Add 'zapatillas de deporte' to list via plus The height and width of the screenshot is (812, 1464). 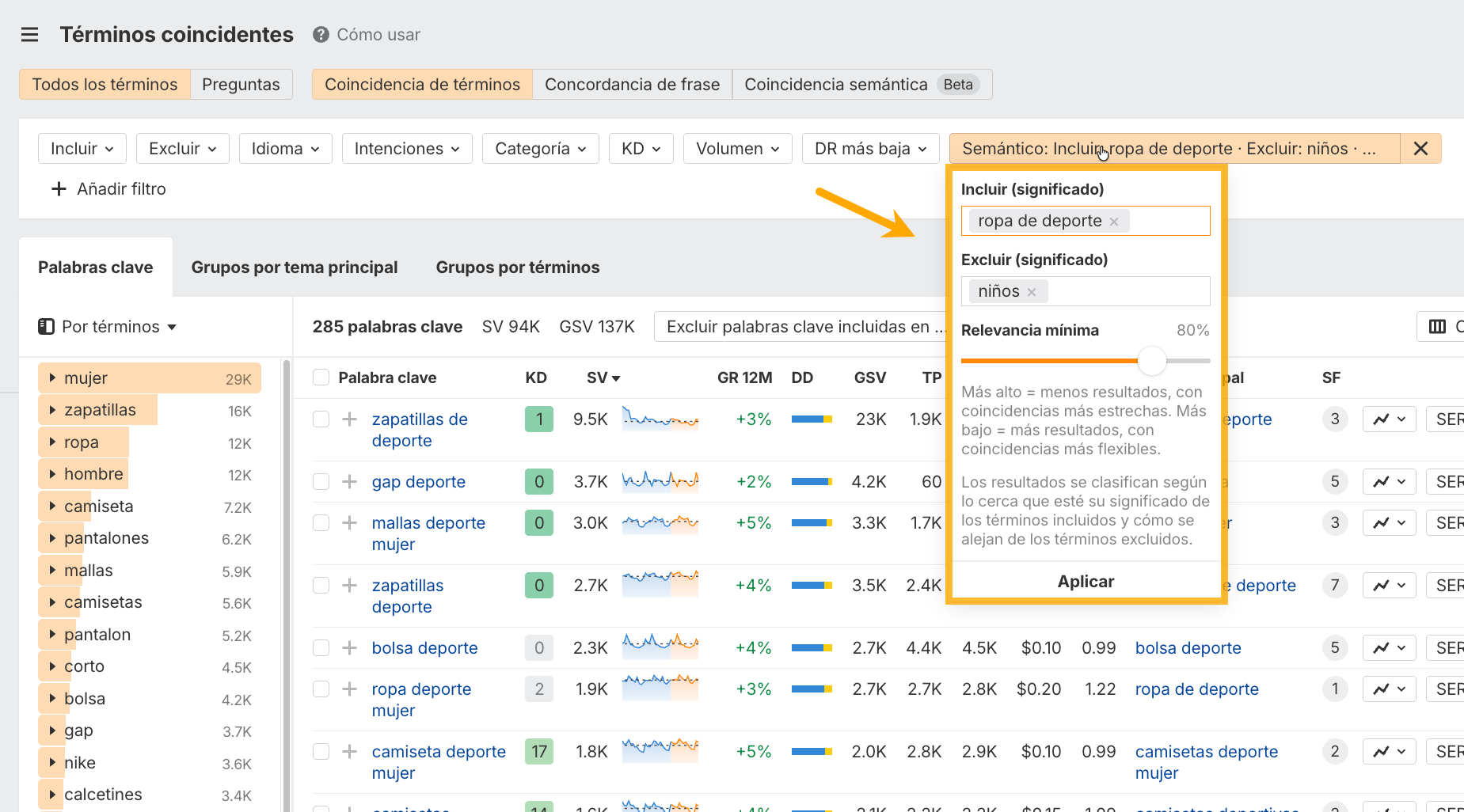click(349, 419)
